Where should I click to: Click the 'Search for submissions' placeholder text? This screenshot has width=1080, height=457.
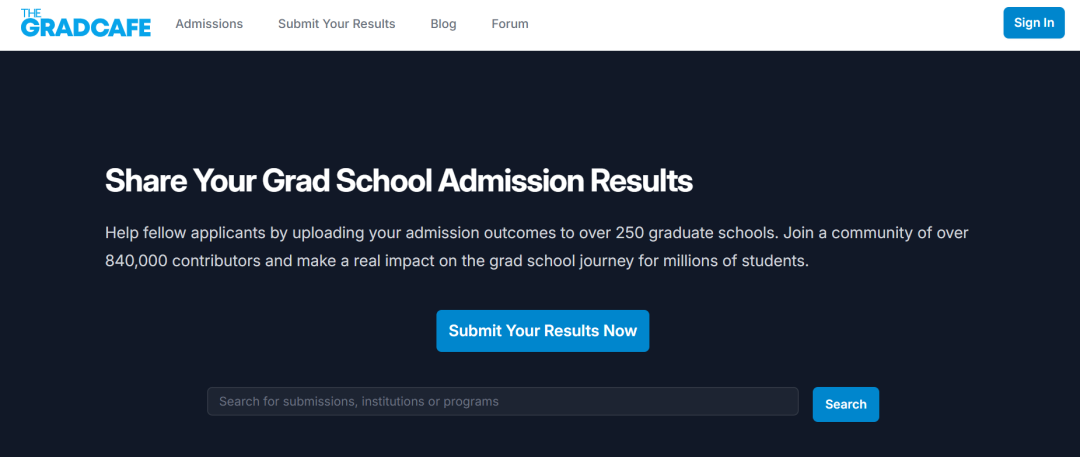[x=358, y=402]
